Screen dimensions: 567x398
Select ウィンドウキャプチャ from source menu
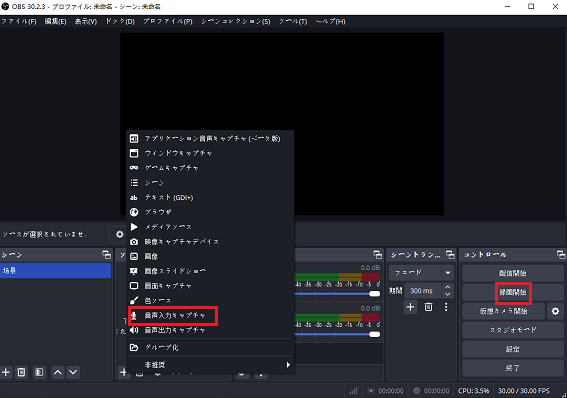click(x=210, y=153)
